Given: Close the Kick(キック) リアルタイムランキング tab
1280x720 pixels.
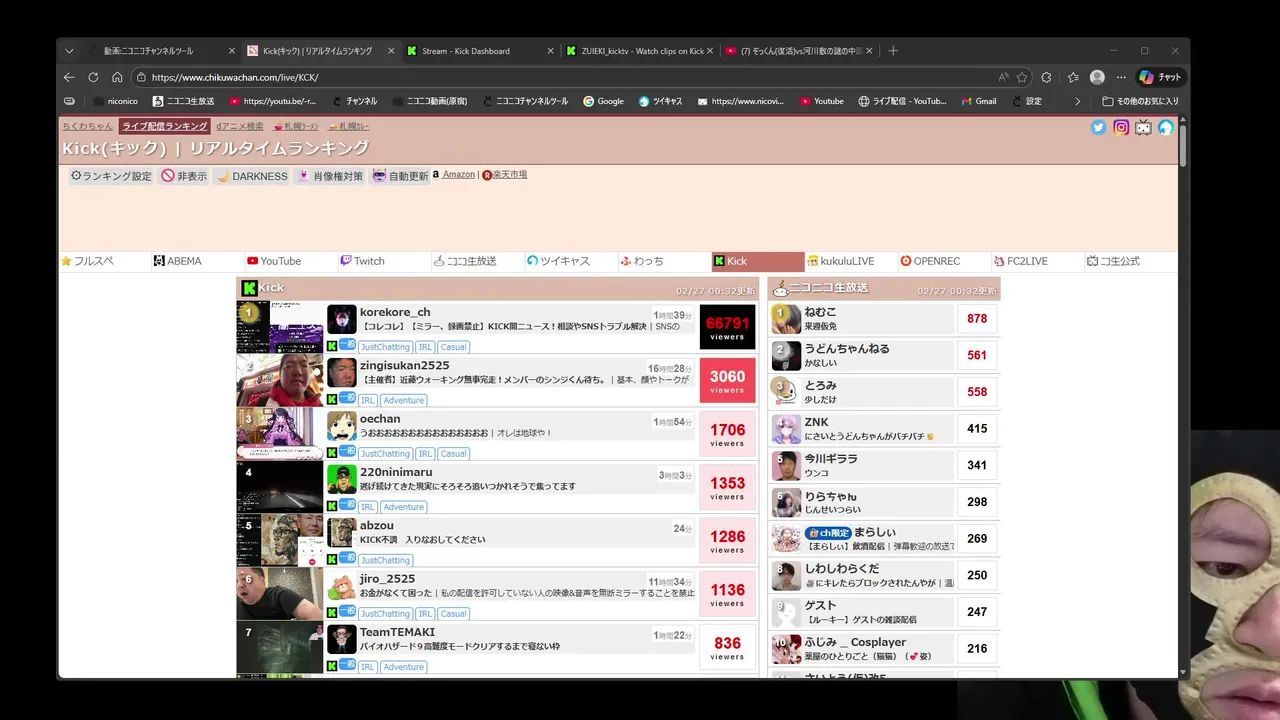Looking at the screenshot, I should point(391,51).
